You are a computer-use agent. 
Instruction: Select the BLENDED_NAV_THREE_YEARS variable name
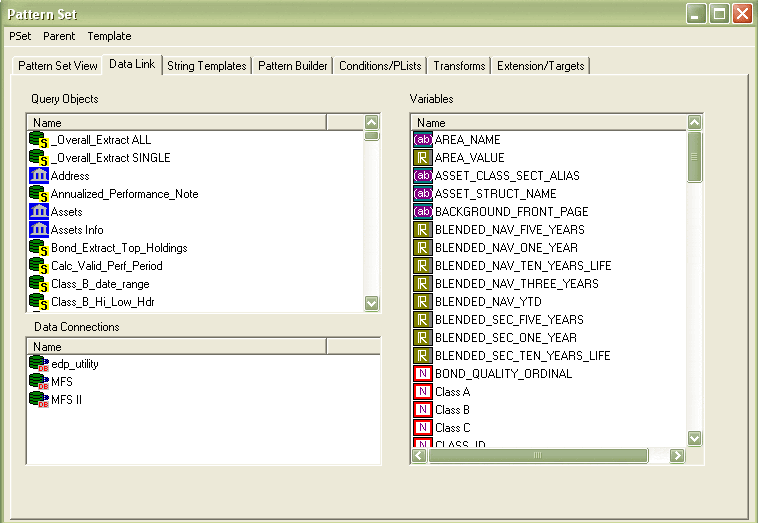[x=517, y=284]
